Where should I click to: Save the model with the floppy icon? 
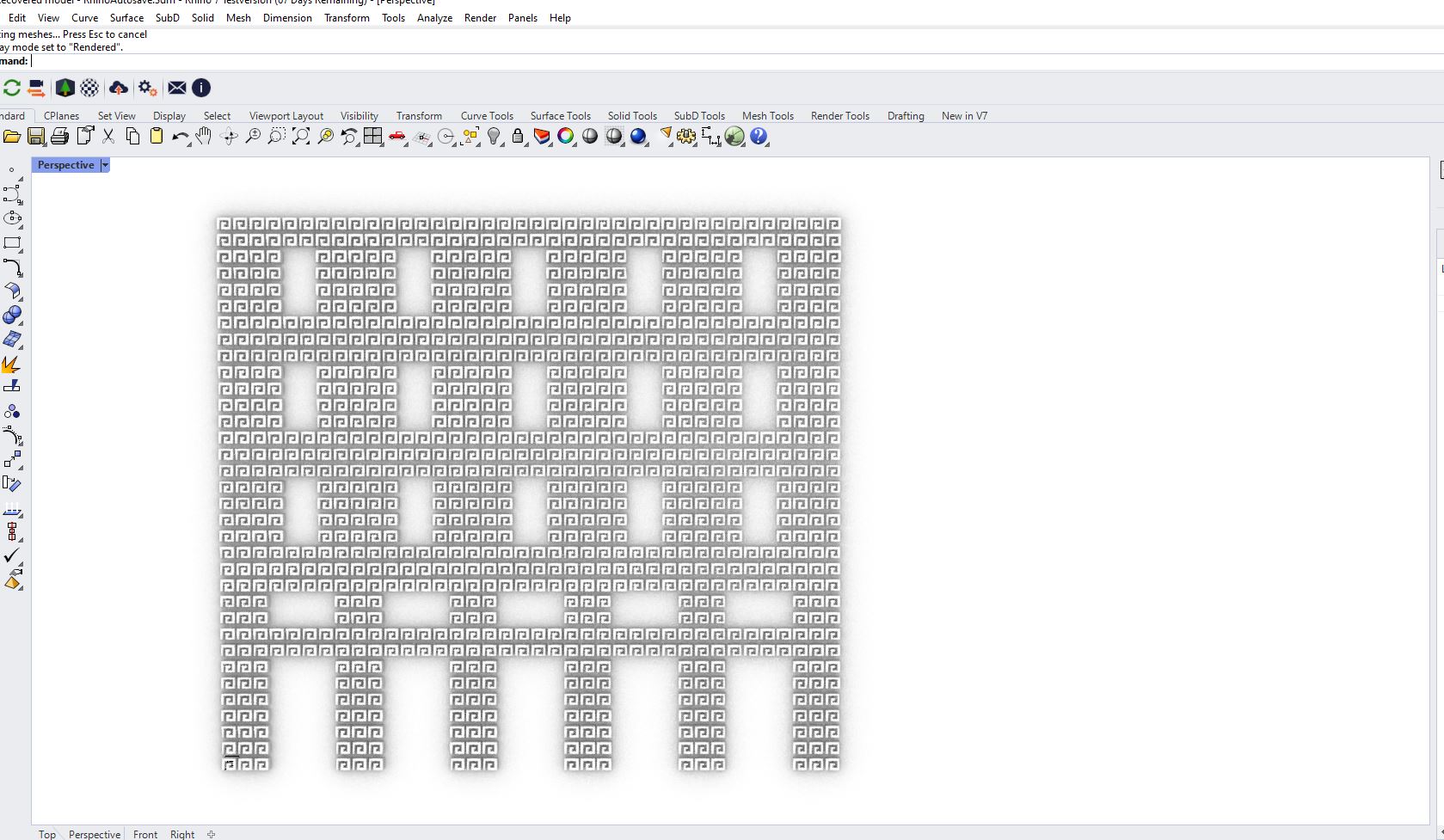click(x=36, y=137)
